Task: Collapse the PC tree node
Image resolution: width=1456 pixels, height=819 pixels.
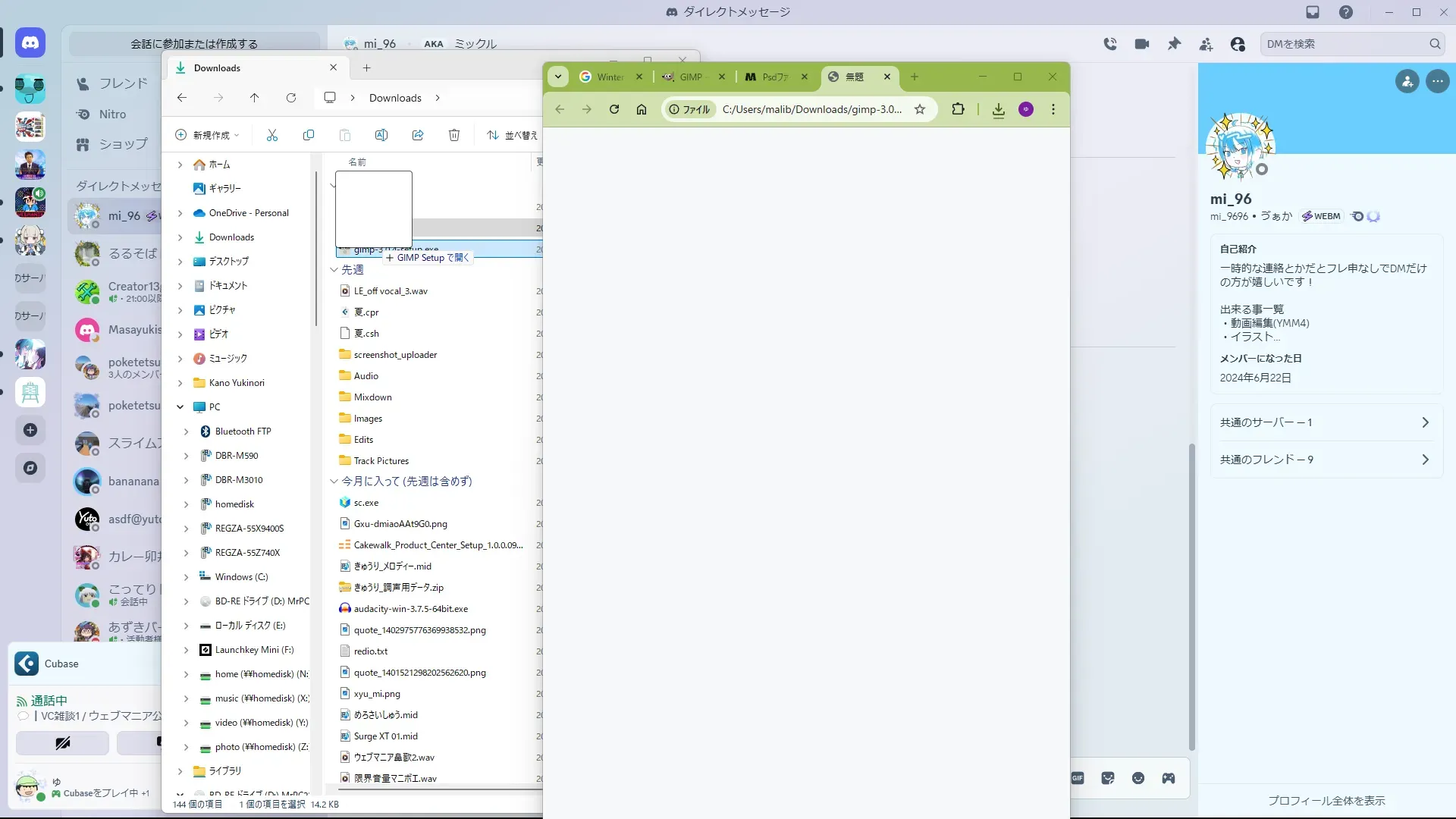Action: coord(180,407)
